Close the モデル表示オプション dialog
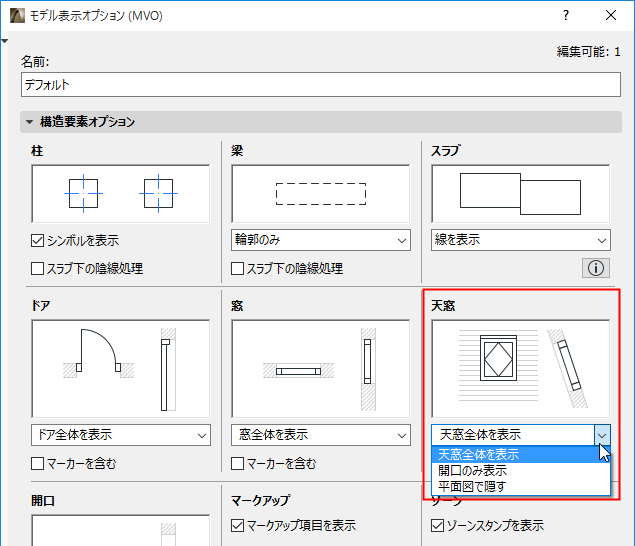Screen dimensions: 635x546 (x=611, y=15)
